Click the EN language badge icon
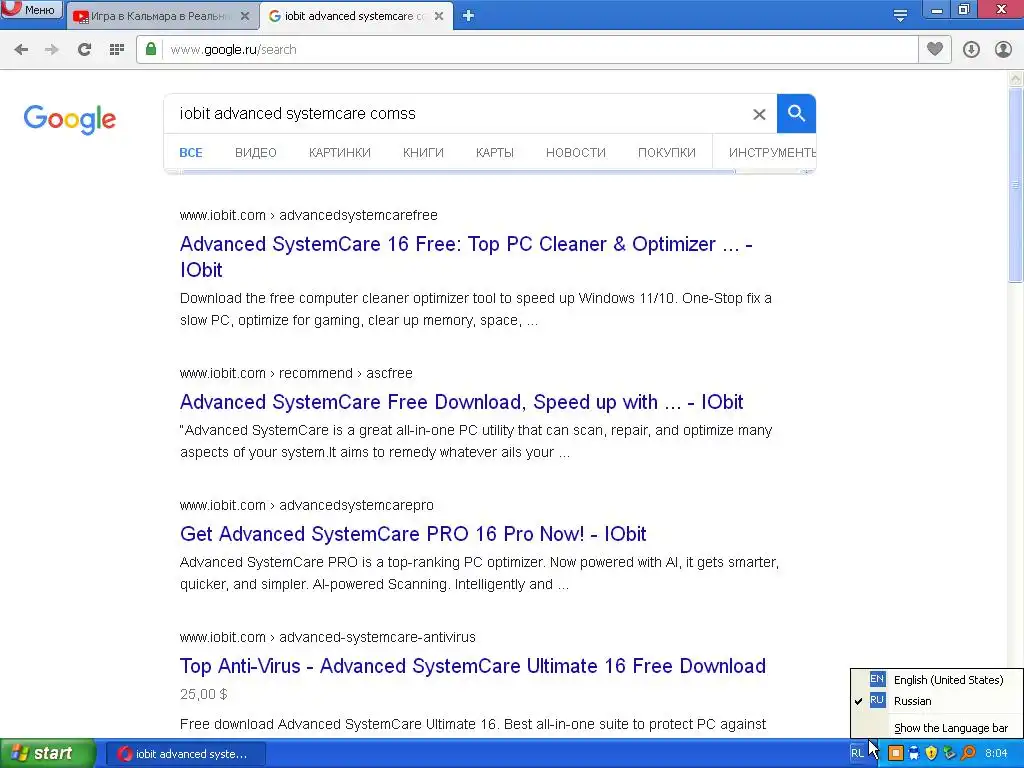This screenshot has height=768, width=1024. [877, 679]
